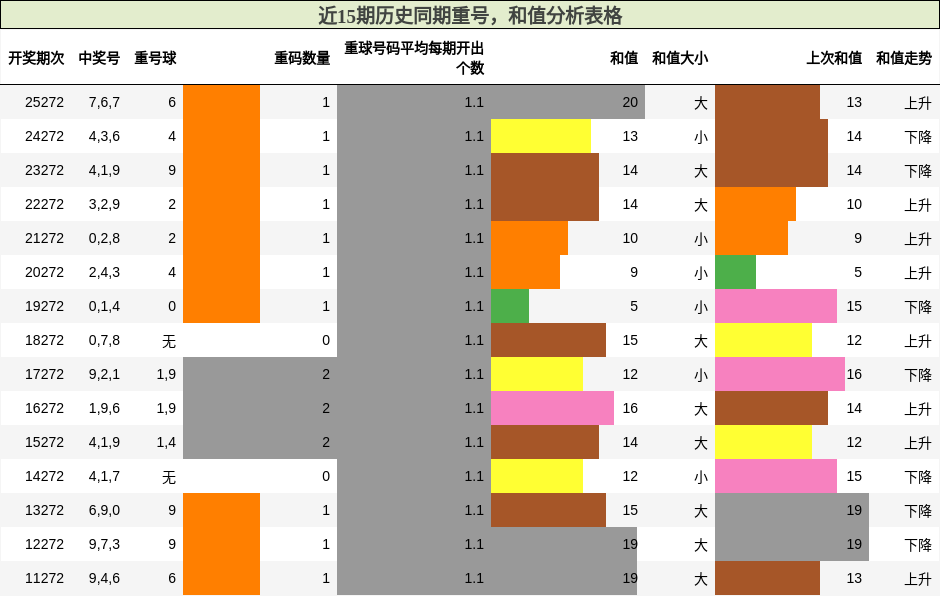
Task: Select draw period cell 15272
Action: (44, 443)
